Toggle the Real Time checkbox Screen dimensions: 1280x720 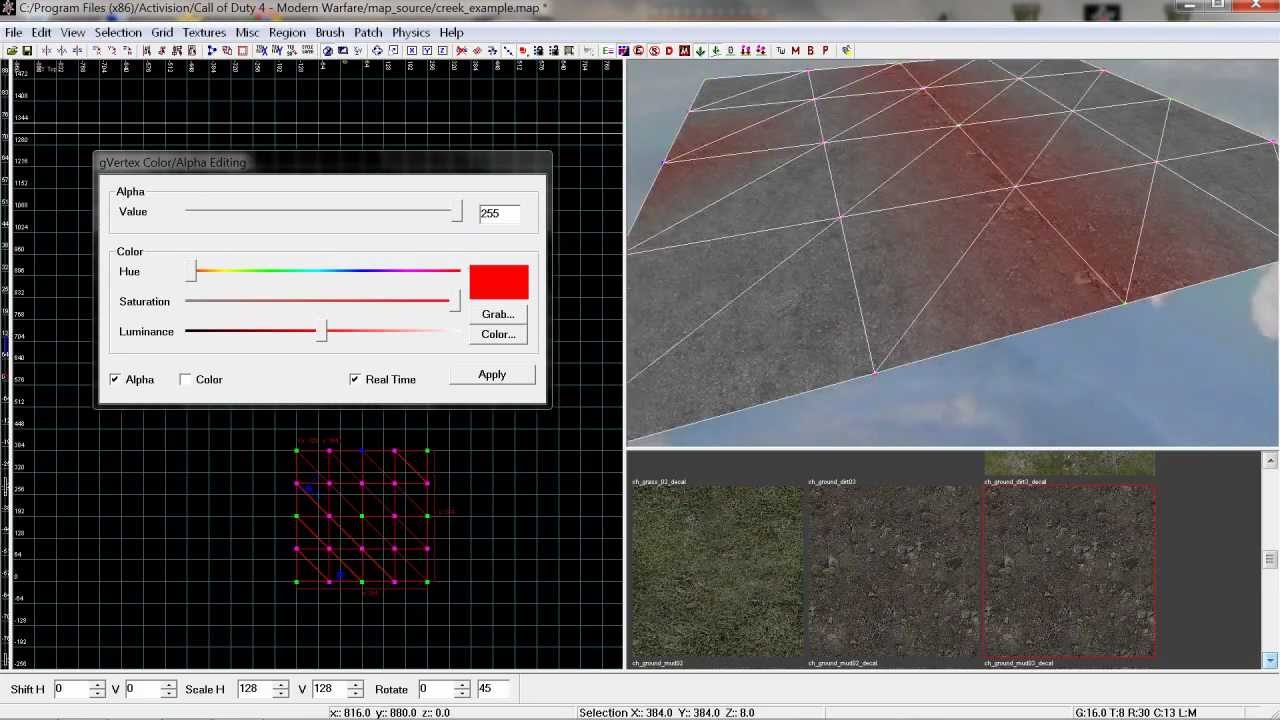coord(355,379)
